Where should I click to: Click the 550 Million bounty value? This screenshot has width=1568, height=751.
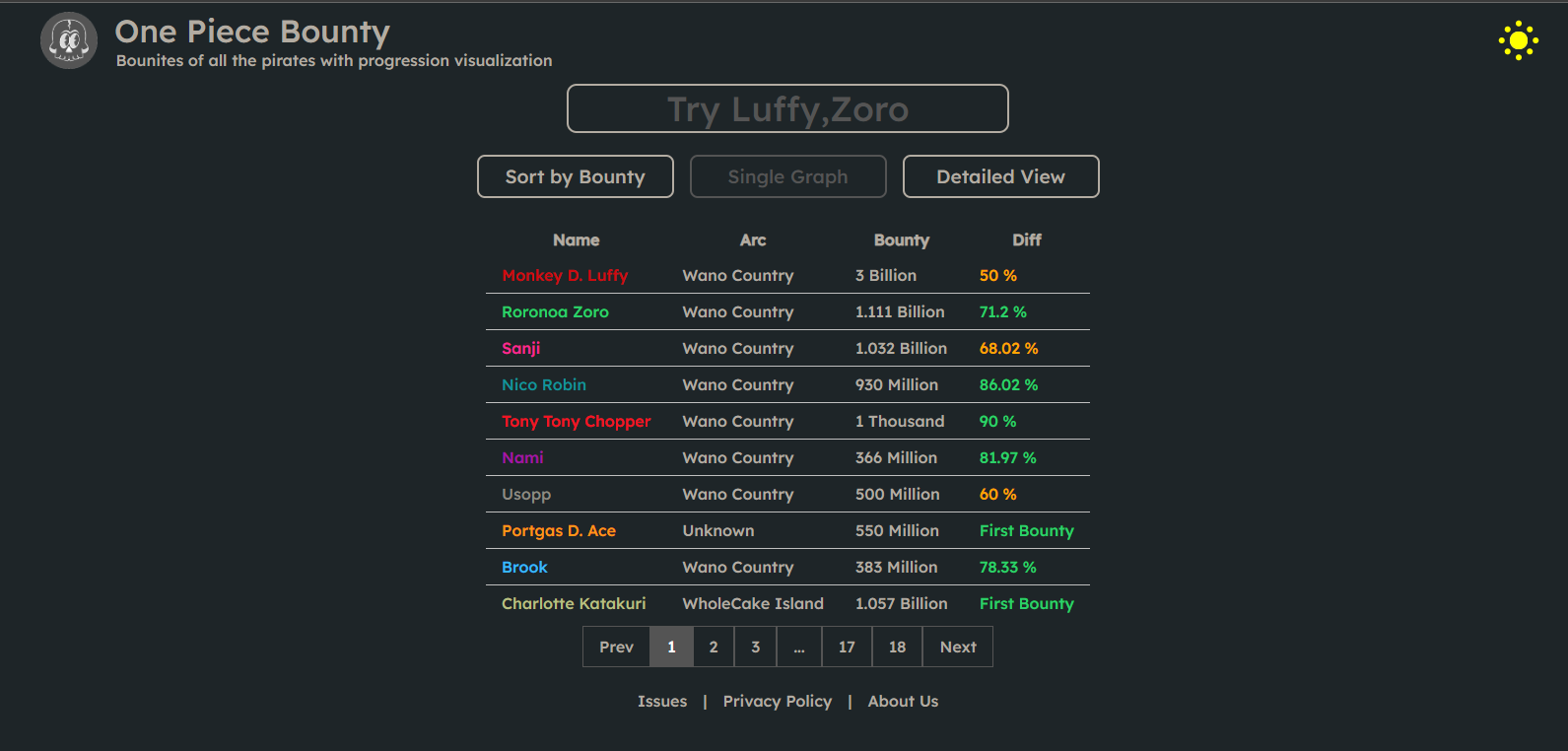point(897,531)
